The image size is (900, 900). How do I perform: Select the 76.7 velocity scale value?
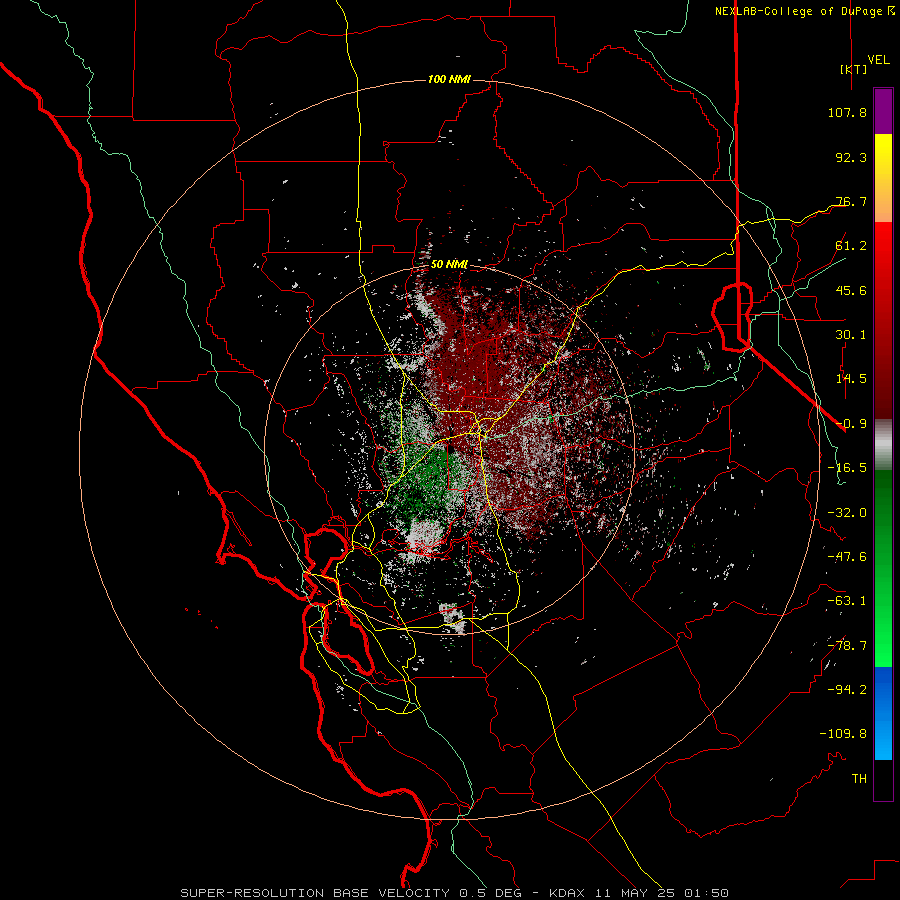pos(851,201)
